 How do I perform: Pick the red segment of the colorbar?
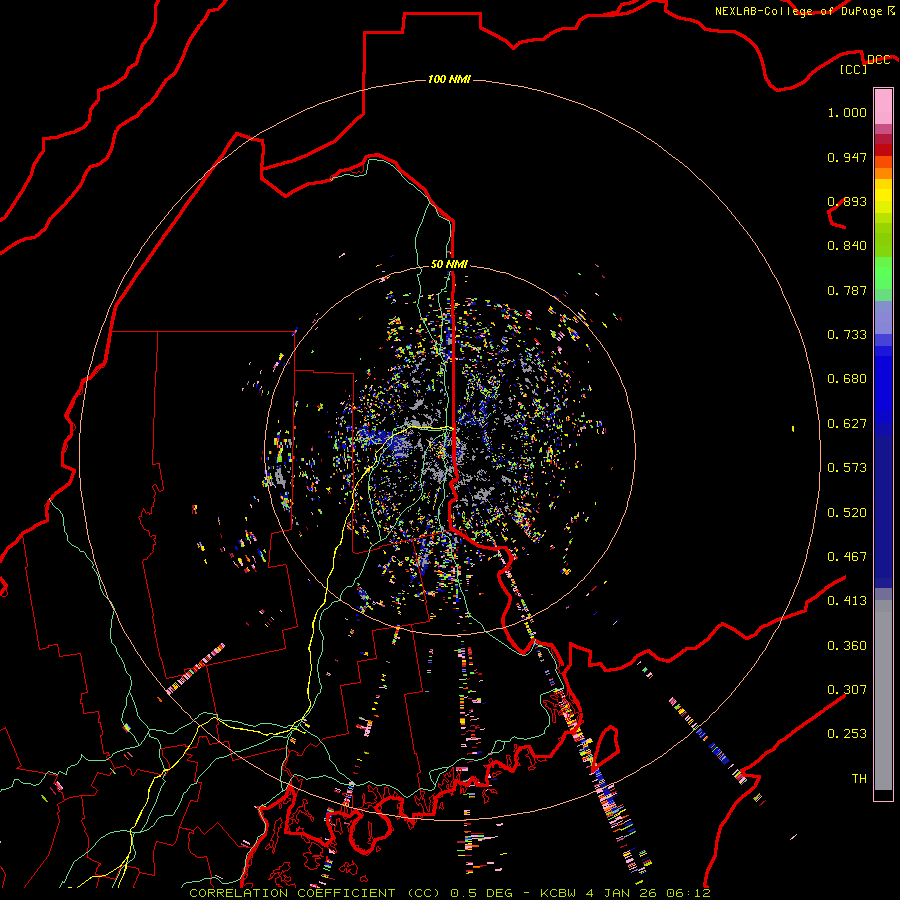883,150
